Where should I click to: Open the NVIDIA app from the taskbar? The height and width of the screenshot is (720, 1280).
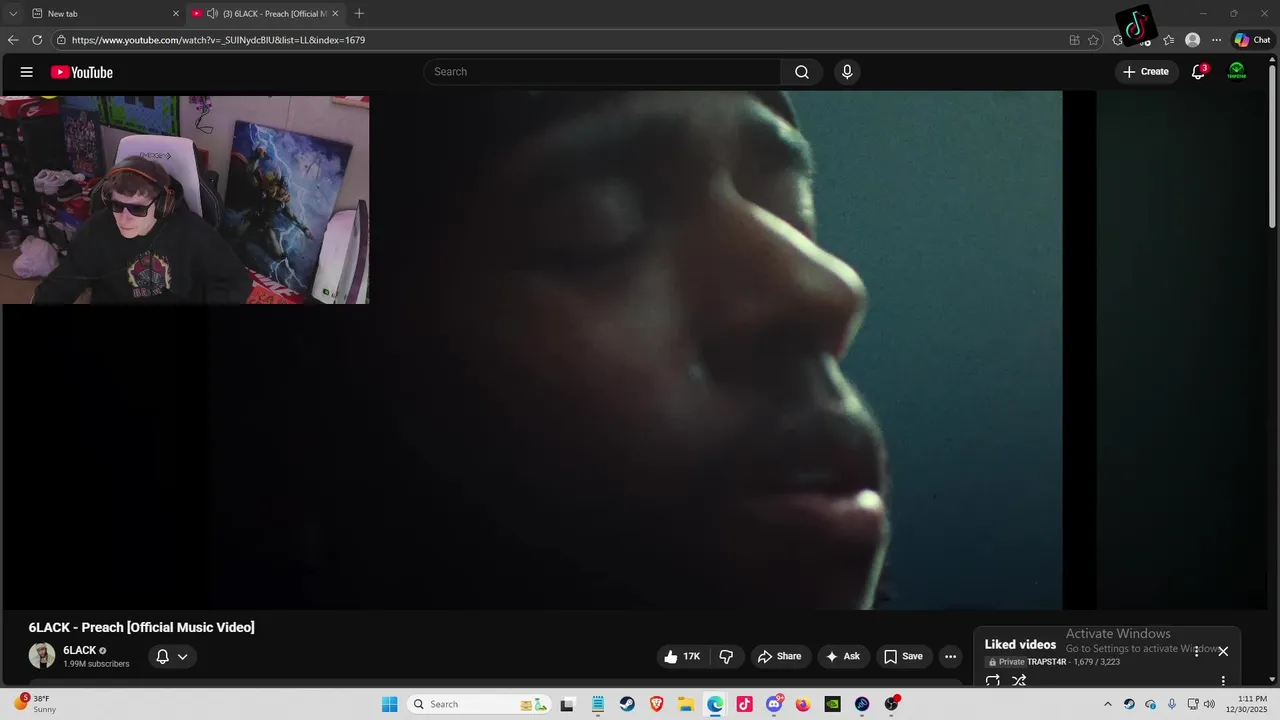pos(832,704)
